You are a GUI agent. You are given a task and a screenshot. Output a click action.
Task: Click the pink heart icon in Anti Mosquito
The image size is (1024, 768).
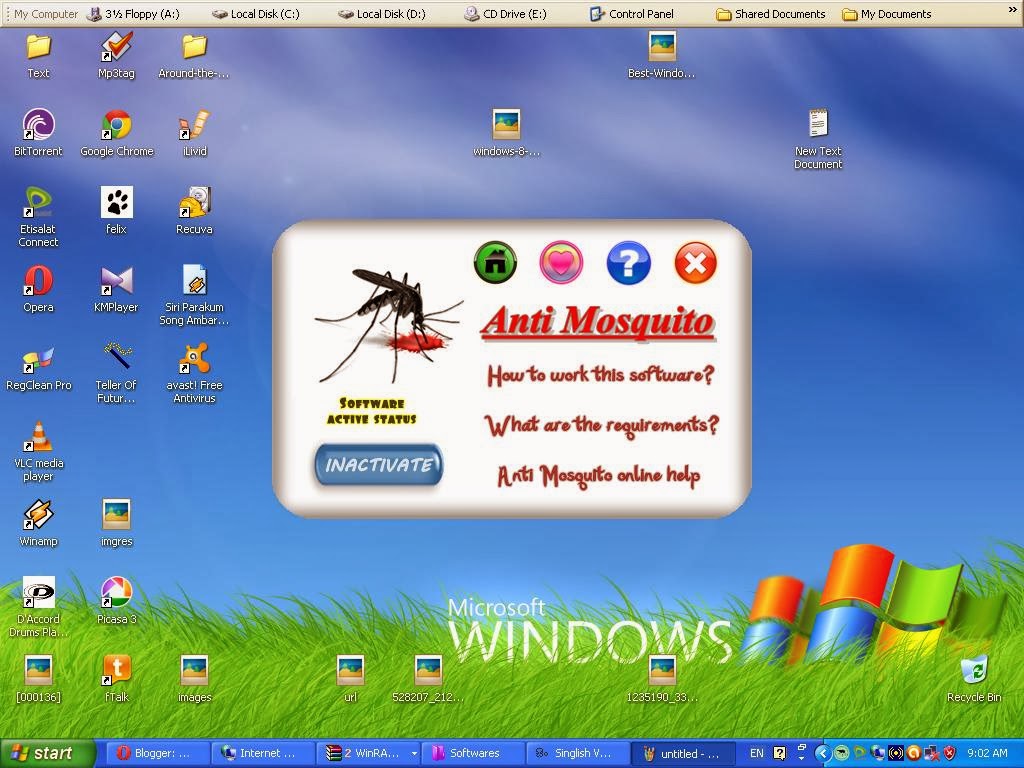tap(561, 263)
